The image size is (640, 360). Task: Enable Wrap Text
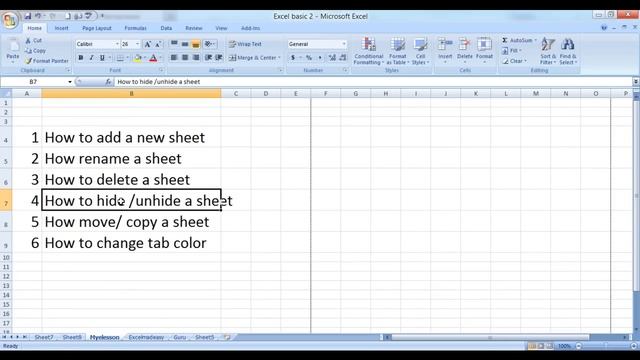point(245,44)
